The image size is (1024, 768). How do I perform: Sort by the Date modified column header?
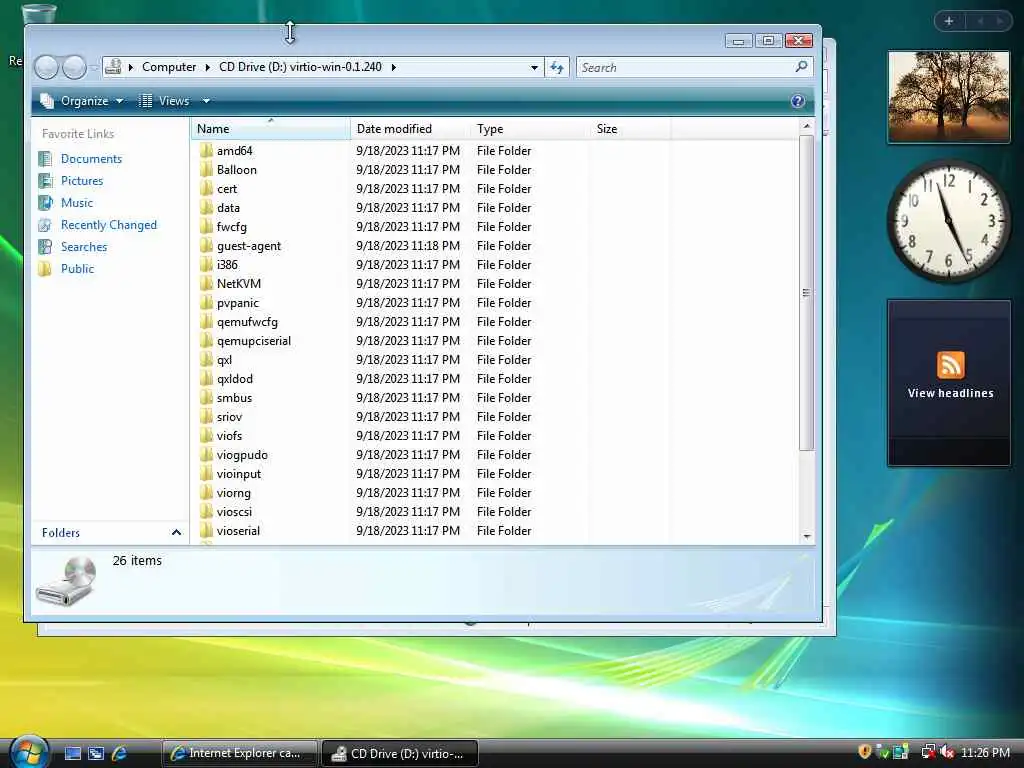point(410,129)
